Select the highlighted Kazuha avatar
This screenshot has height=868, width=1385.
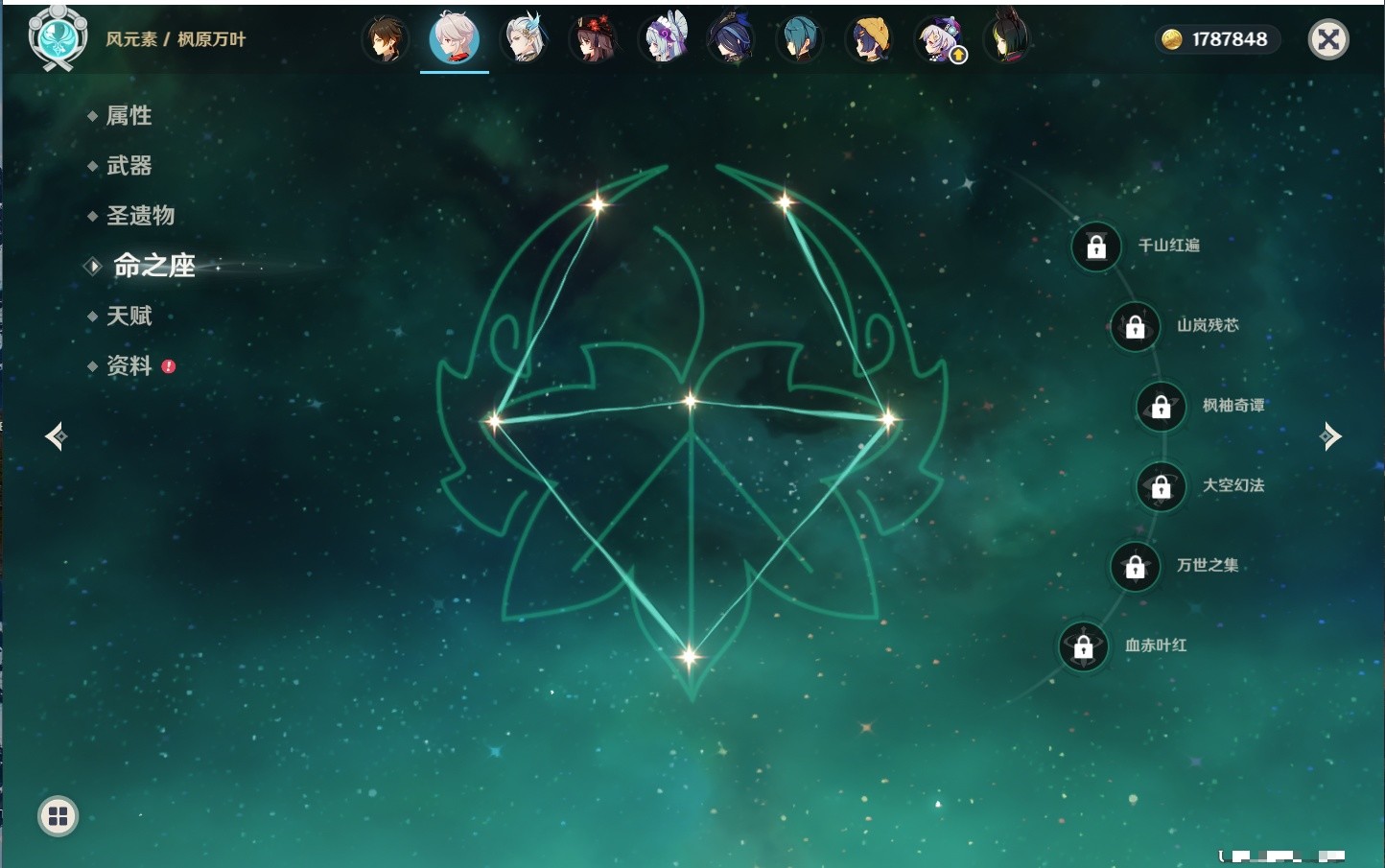pos(455,38)
